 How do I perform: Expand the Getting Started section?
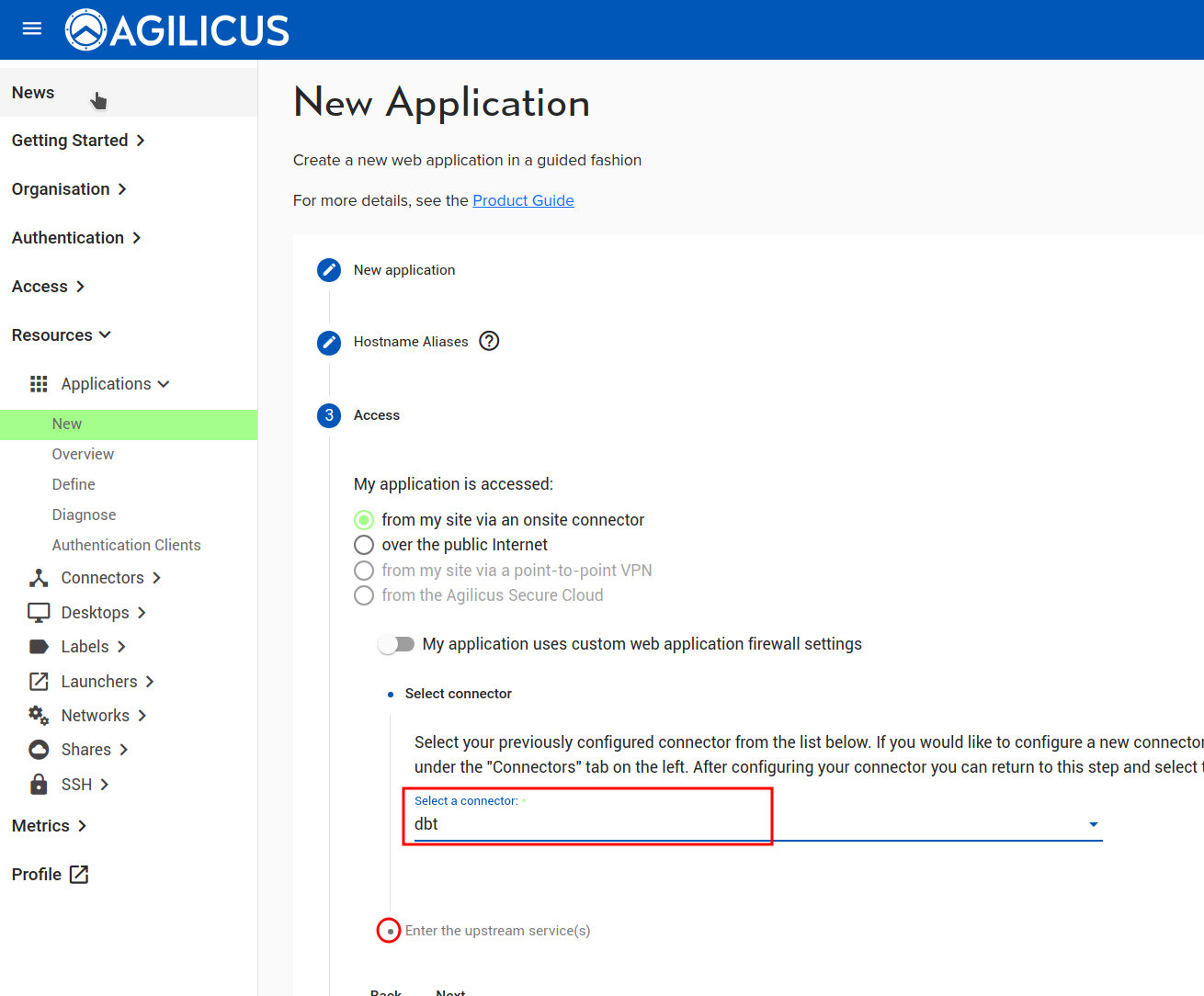(78, 141)
